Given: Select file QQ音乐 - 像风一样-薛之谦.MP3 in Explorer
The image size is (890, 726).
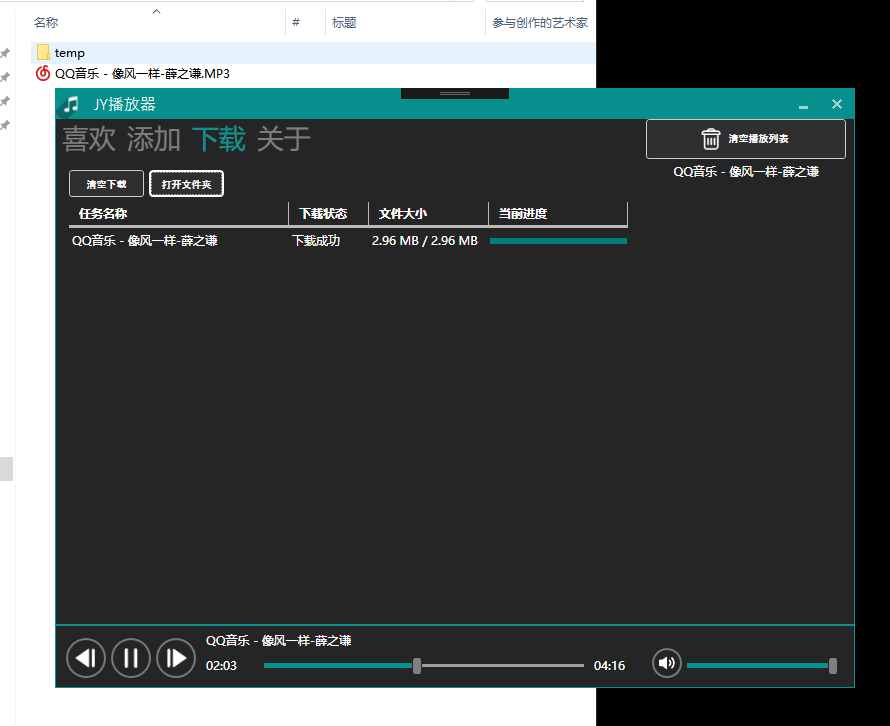Looking at the screenshot, I should pyautogui.click(x=142, y=73).
